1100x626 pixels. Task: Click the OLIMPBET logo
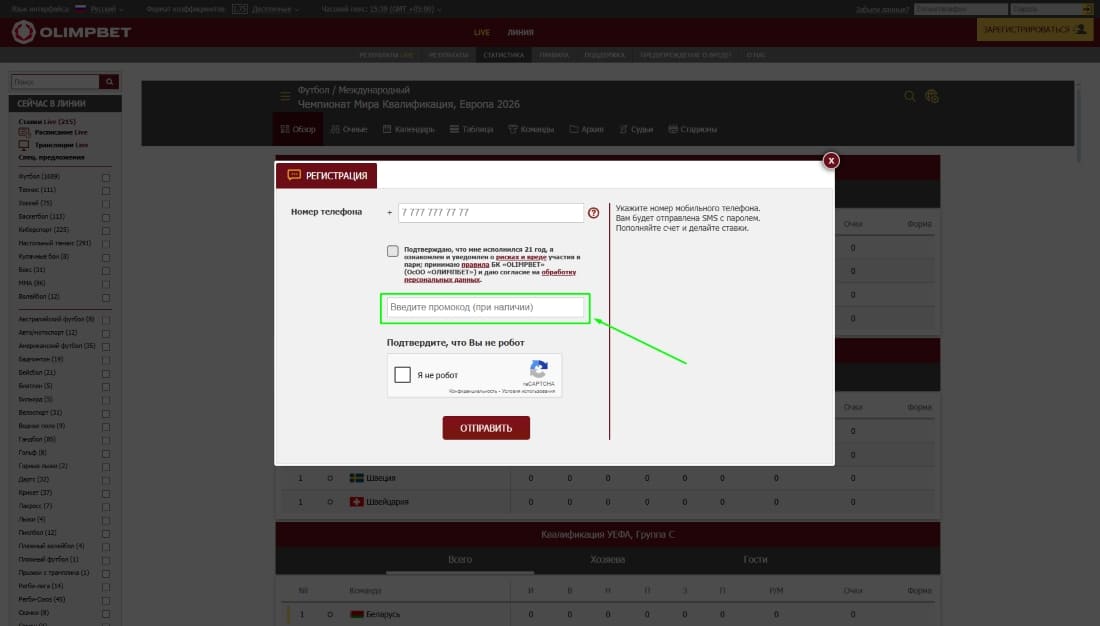(72, 32)
